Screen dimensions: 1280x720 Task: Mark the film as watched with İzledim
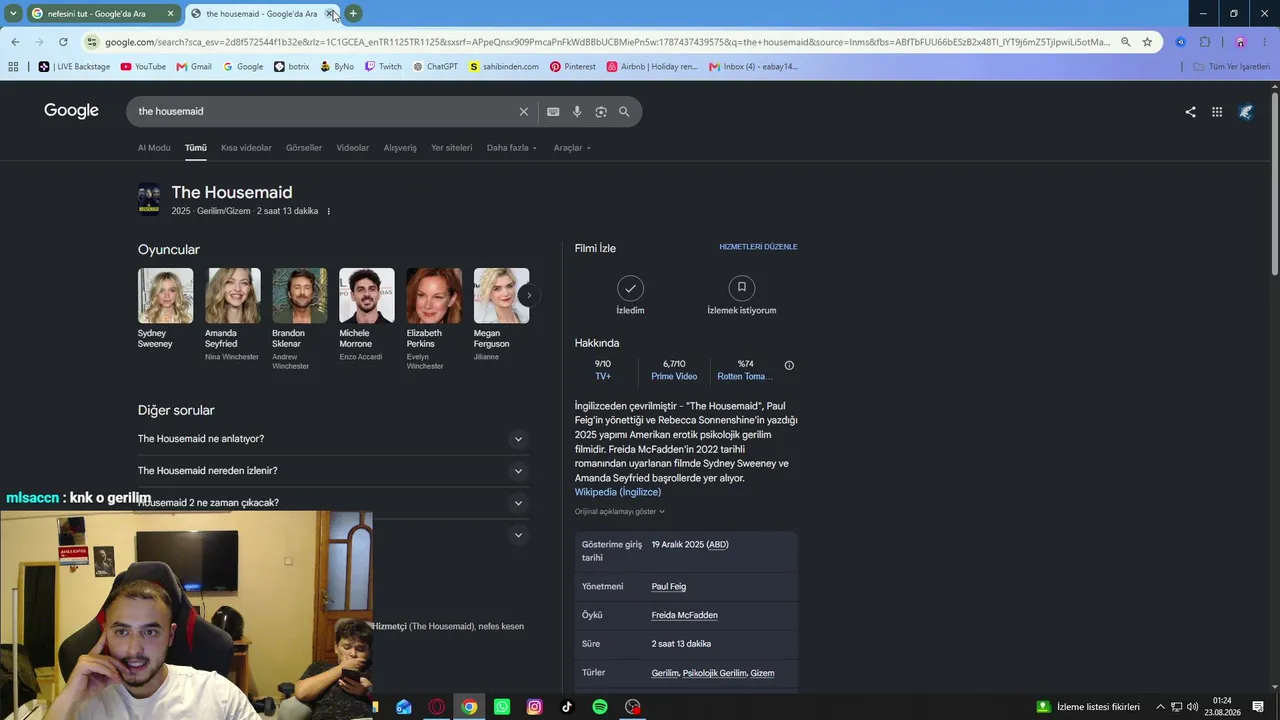[x=630, y=296]
